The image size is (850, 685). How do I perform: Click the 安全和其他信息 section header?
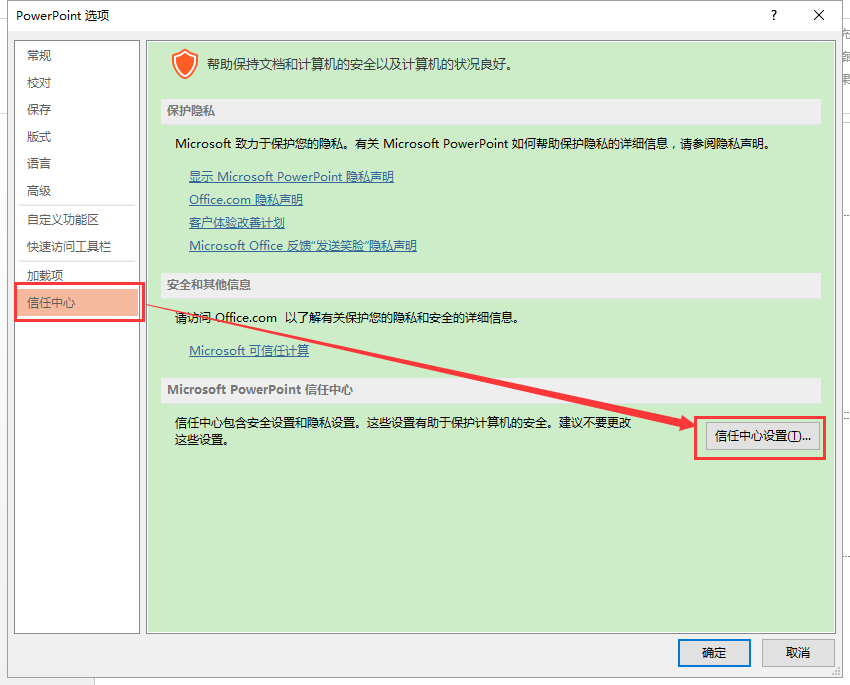491,285
